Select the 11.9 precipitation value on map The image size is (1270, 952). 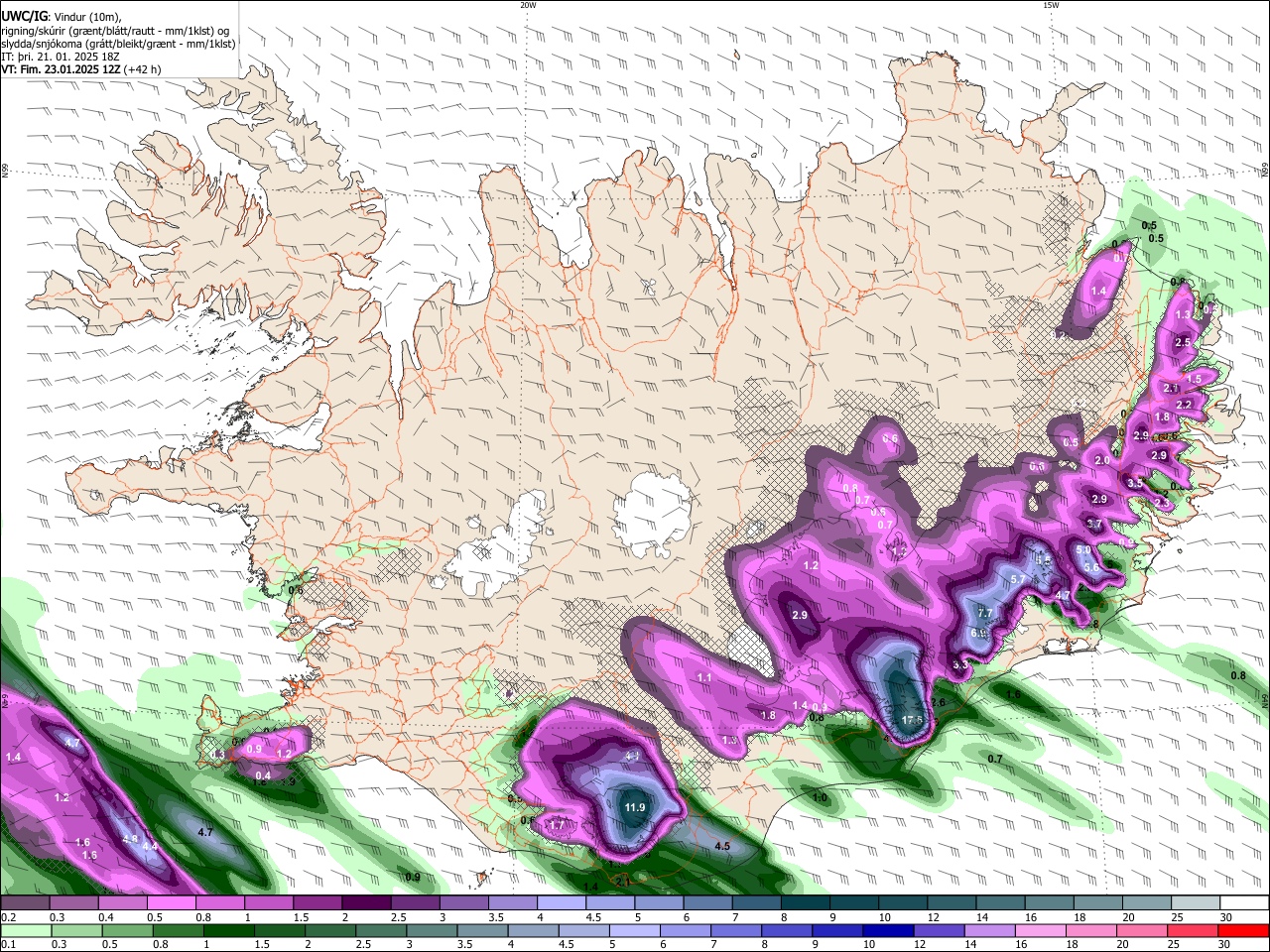pos(635,807)
